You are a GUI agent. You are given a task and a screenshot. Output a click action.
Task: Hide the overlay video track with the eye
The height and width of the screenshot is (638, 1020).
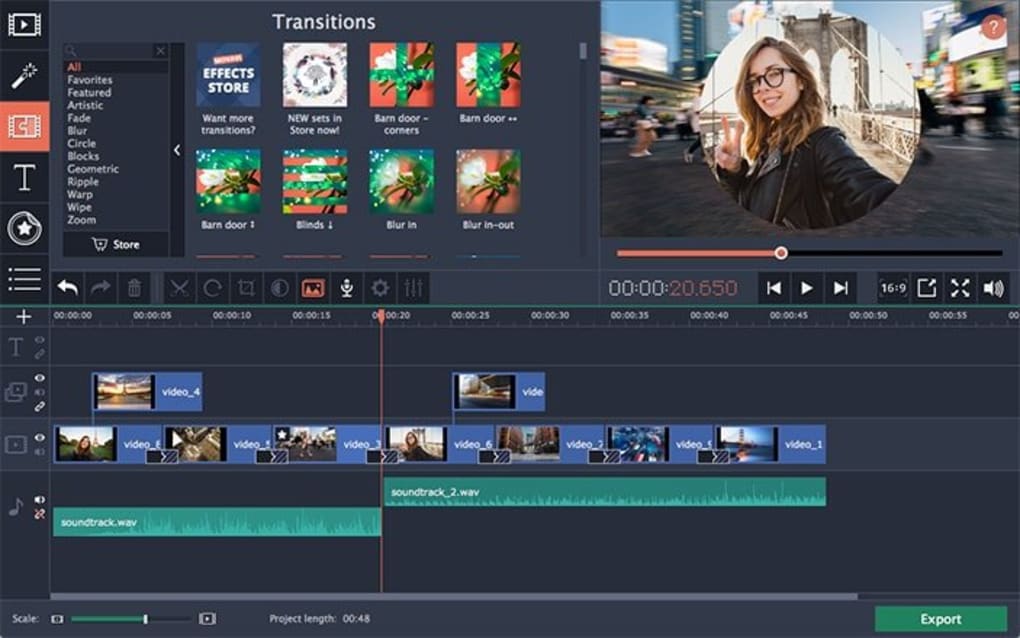coord(39,378)
